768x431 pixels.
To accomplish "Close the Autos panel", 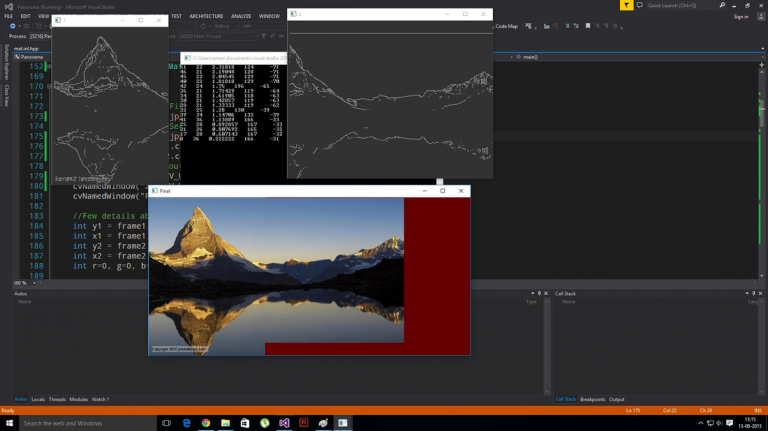I will click(546, 293).
